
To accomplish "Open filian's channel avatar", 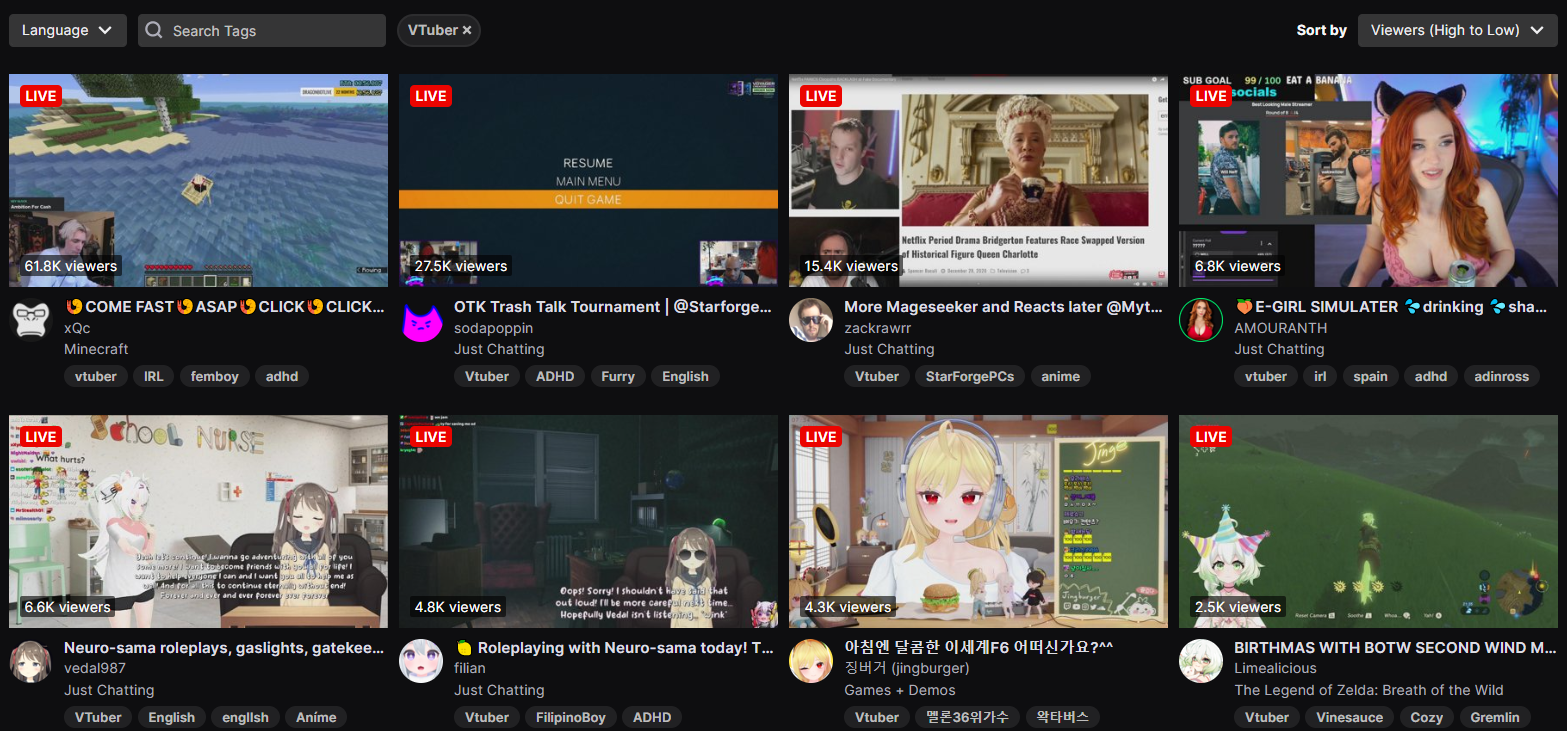I will pos(421,662).
